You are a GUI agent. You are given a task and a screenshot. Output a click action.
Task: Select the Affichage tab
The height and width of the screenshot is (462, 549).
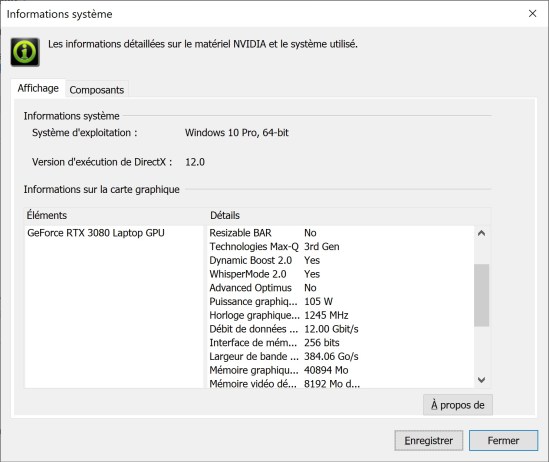(x=38, y=88)
